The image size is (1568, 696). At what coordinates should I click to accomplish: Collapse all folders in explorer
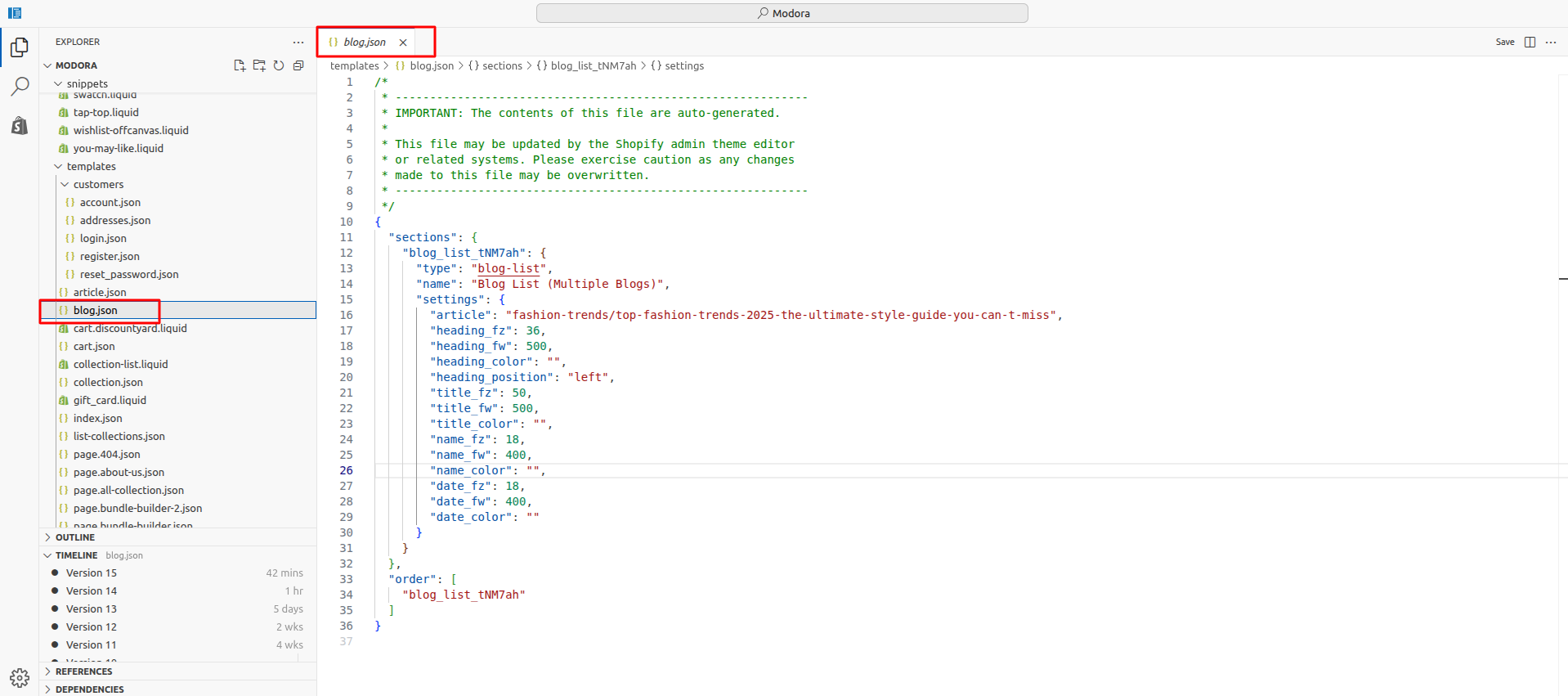[x=298, y=65]
